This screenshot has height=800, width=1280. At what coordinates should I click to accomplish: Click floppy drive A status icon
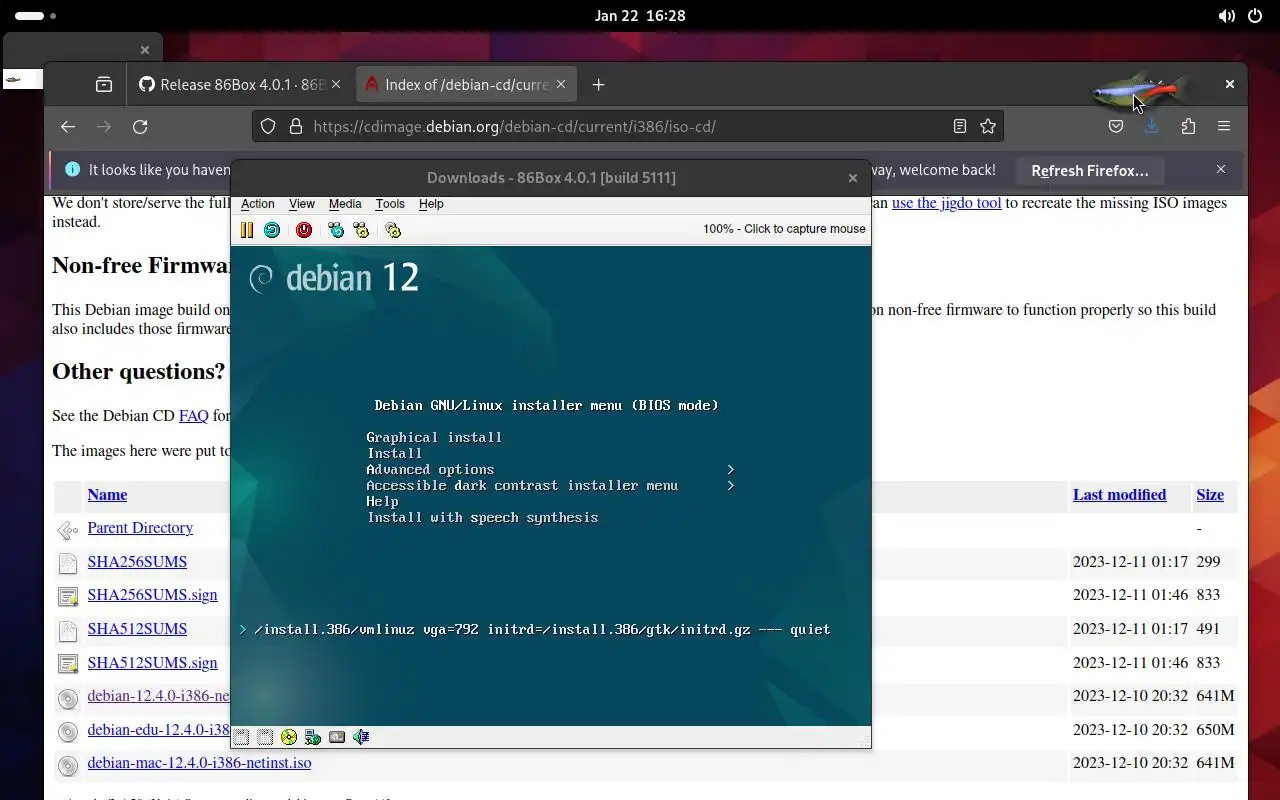click(241, 737)
